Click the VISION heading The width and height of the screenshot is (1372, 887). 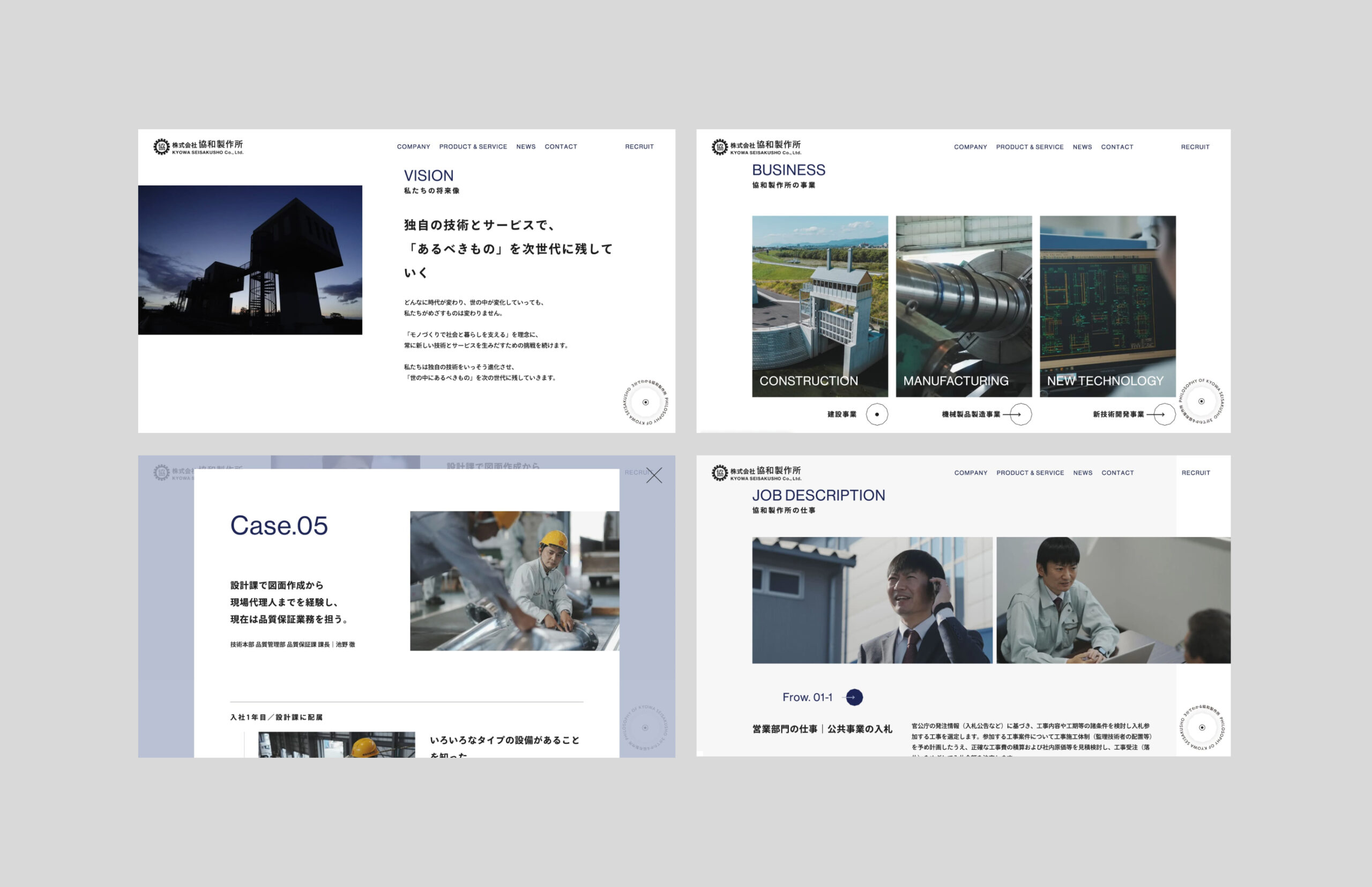click(429, 176)
